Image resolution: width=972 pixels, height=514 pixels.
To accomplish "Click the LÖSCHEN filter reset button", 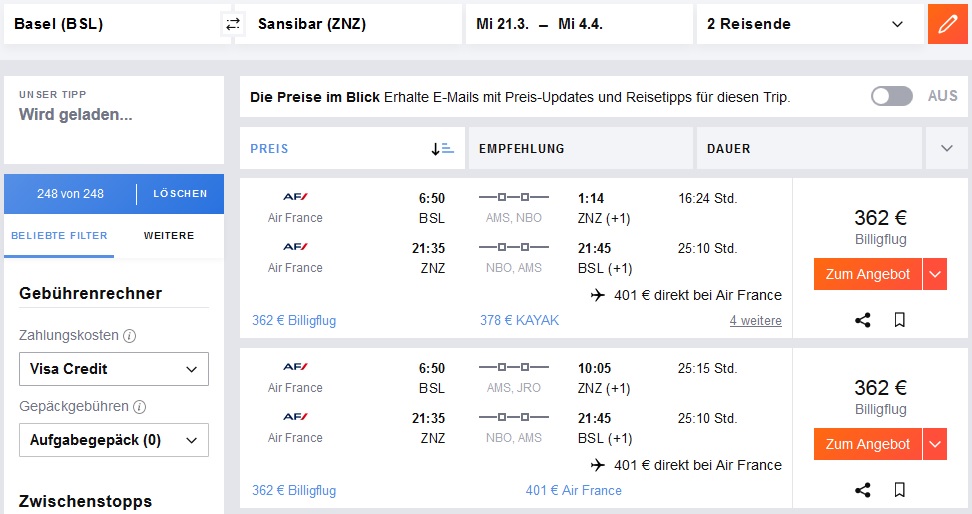I will 180,193.
